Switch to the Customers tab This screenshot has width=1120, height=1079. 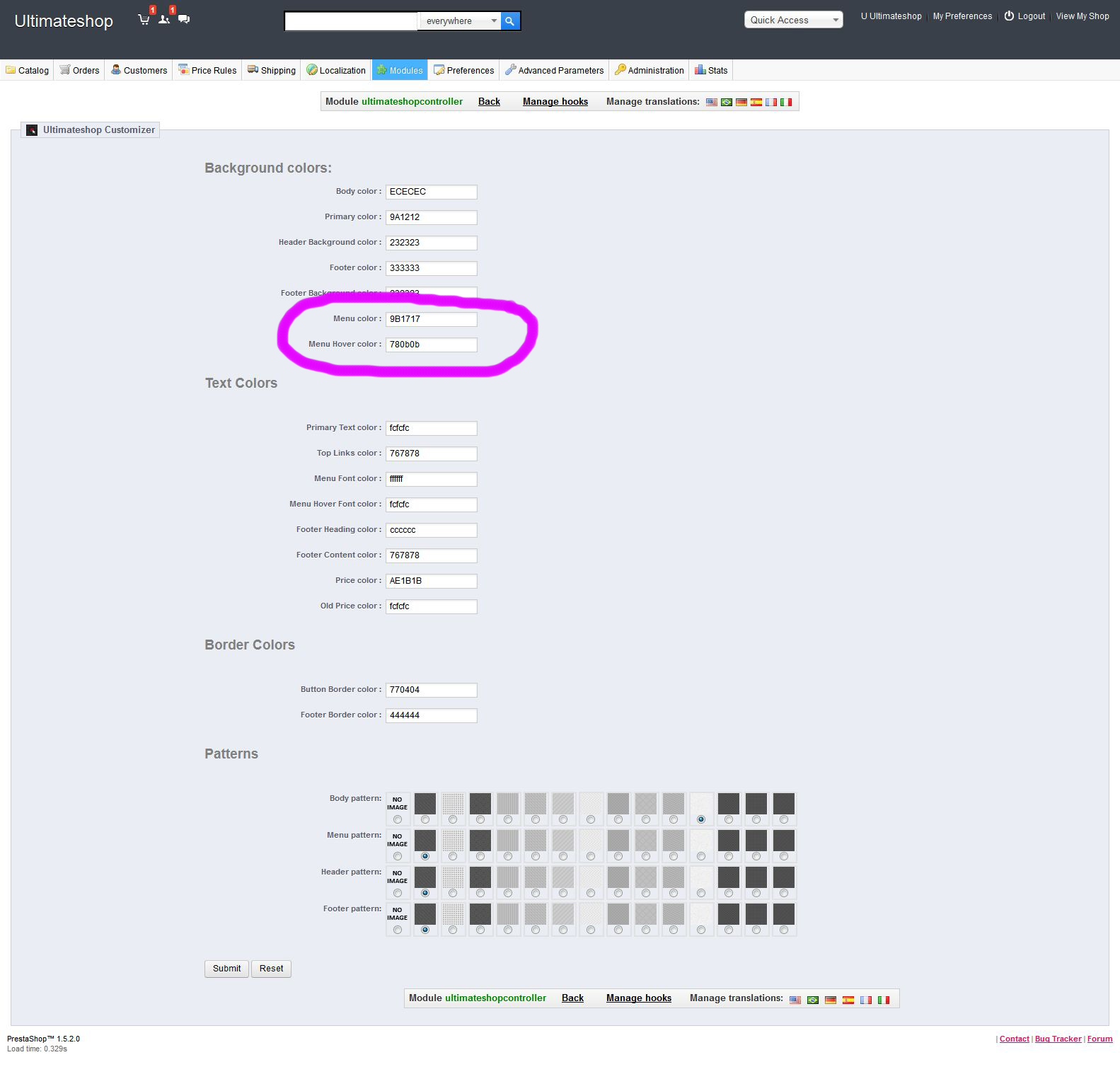(x=139, y=70)
